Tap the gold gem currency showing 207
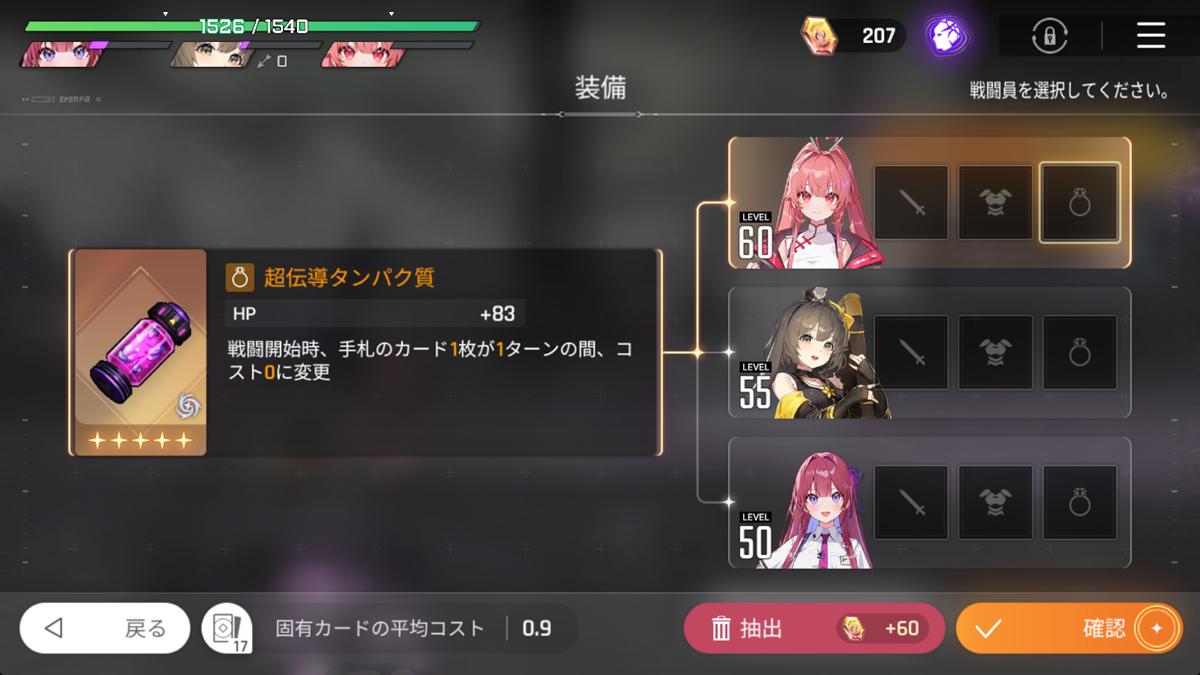Viewport: 1200px width, 675px height. 853,36
